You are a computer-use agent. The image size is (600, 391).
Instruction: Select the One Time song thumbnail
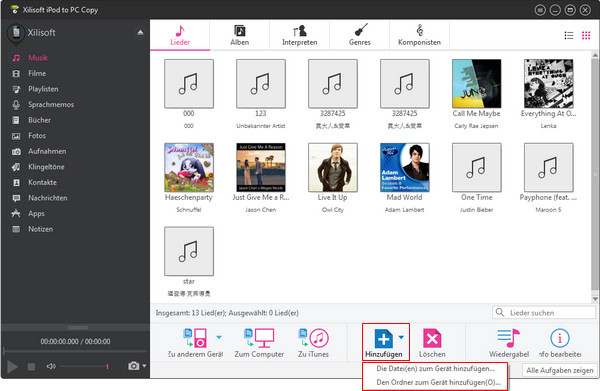476,168
